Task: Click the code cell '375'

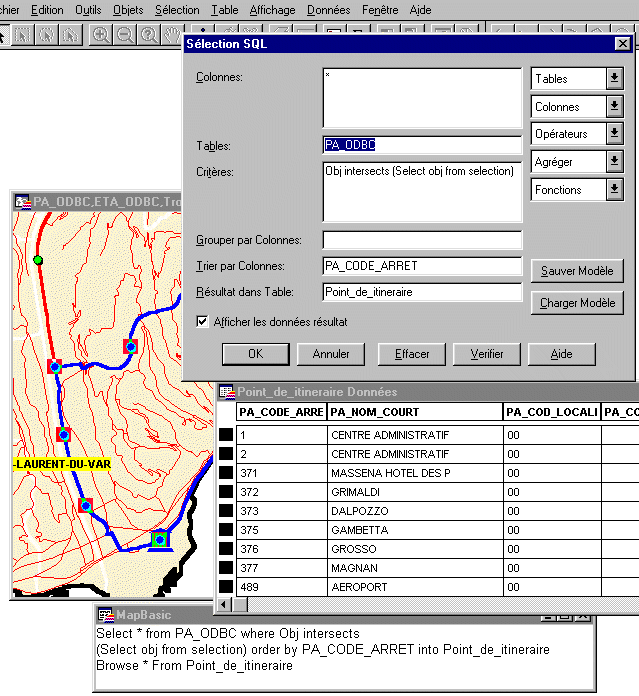Action: (x=281, y=530)
